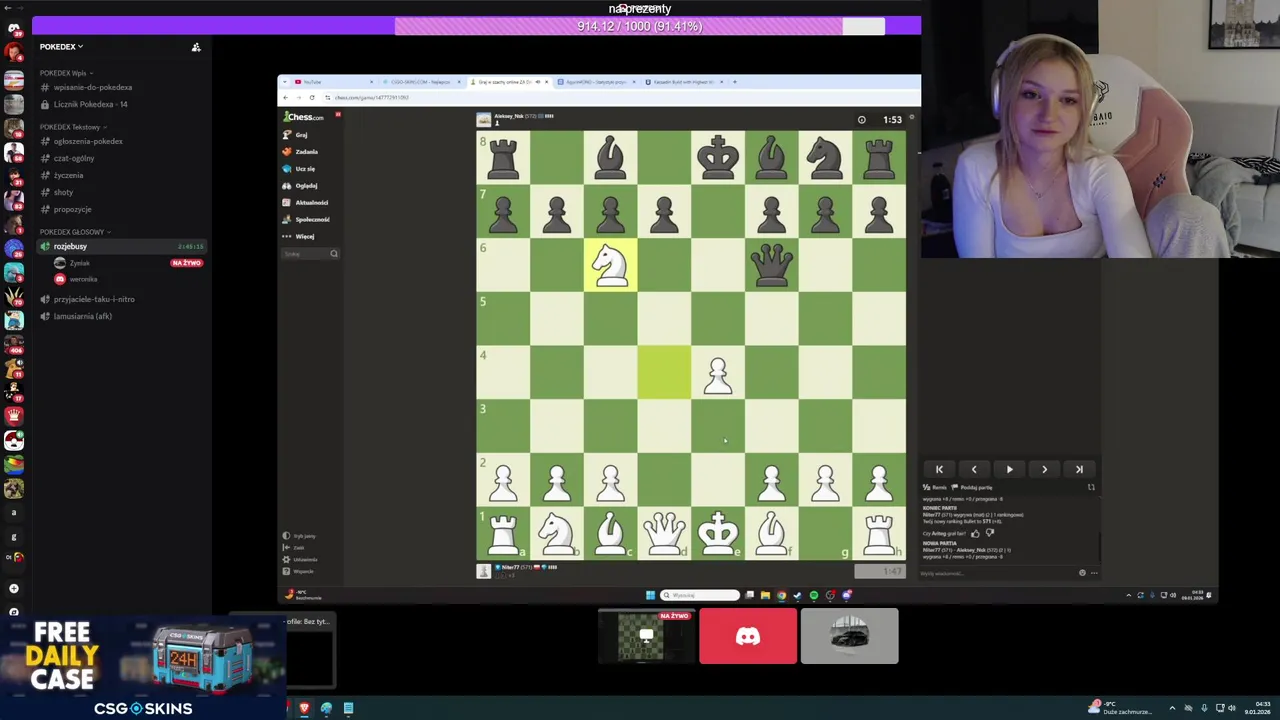Open Brave browser in Windows taskbar
Viewport: 1280px width, 720px height.
point(304,708)
